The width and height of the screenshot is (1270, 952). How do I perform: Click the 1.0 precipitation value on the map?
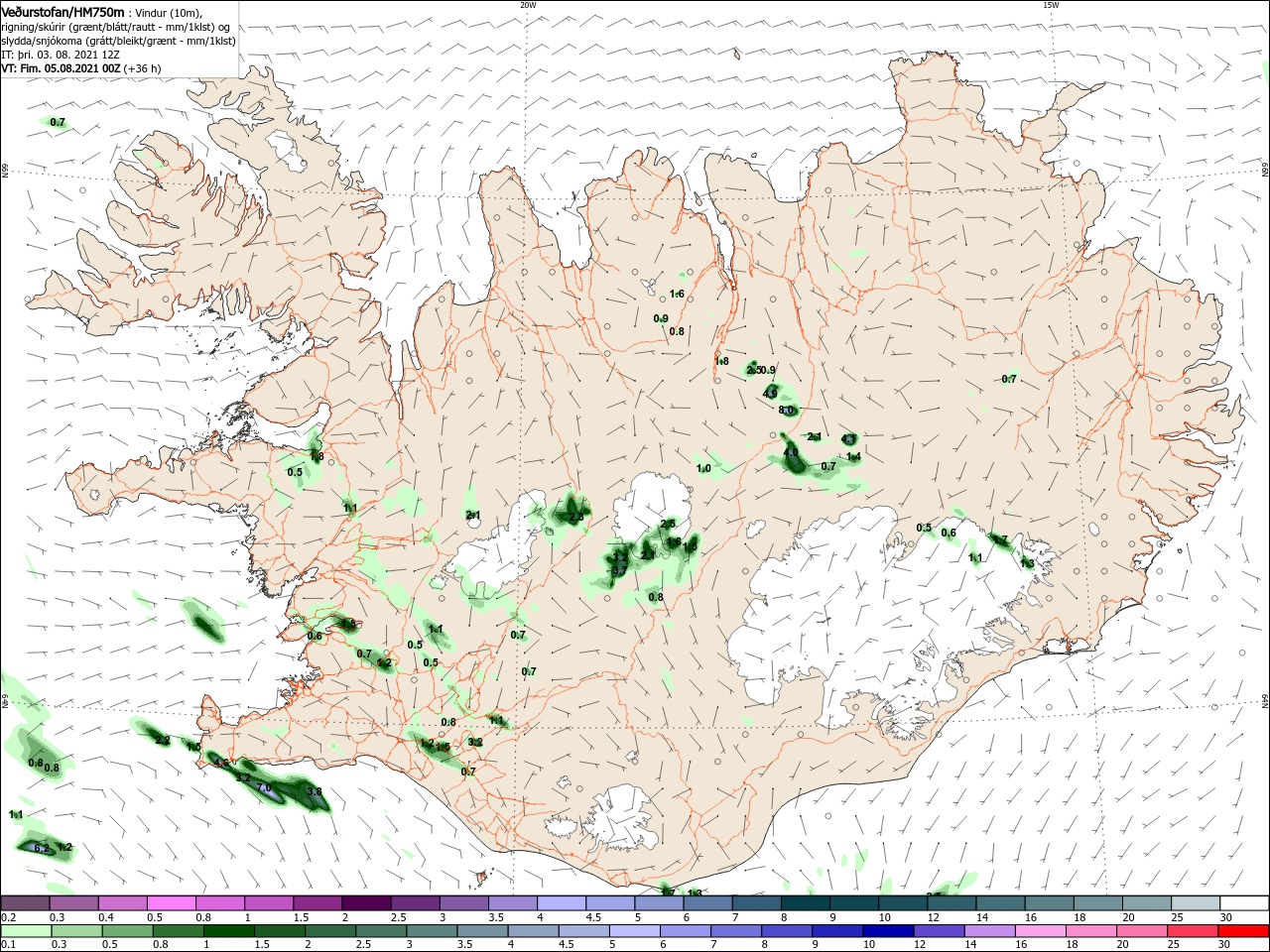pos(703,468)
